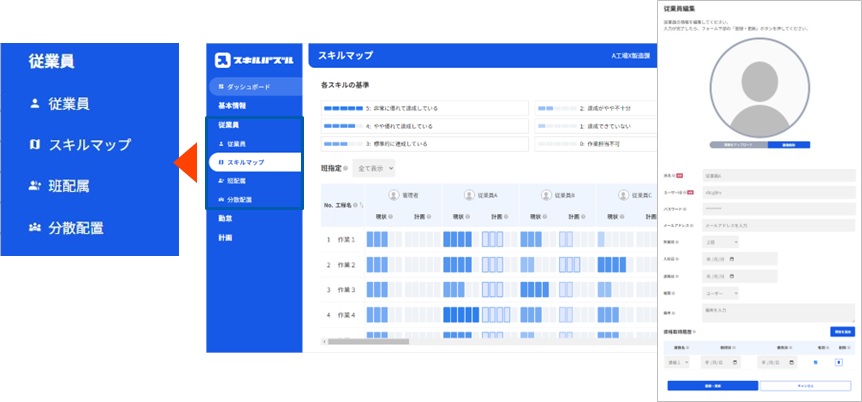Click 班配属 icon in enlarged callout panel
This screenshot has height=402, width=862.
(35, 186)
